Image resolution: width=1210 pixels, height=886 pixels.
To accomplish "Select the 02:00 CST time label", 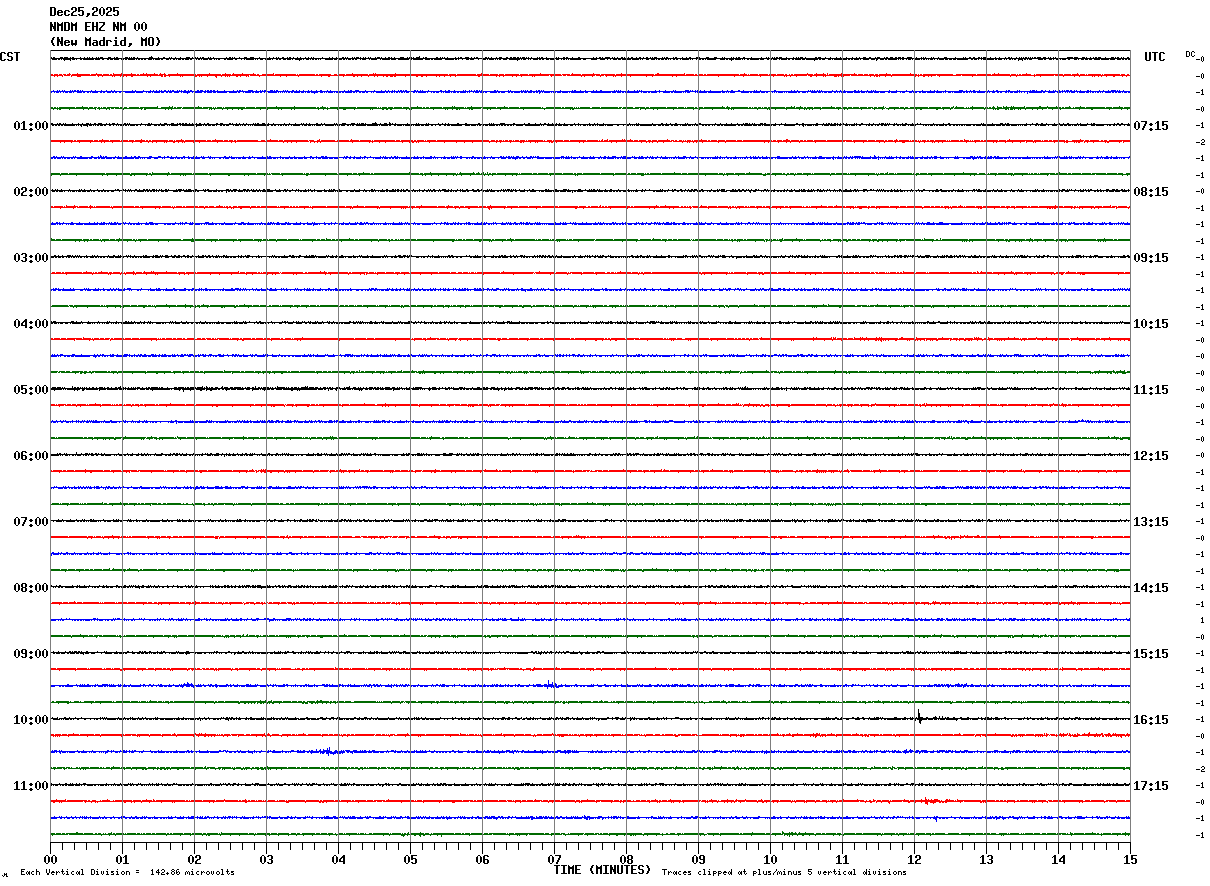I will (x=31, y=192).
